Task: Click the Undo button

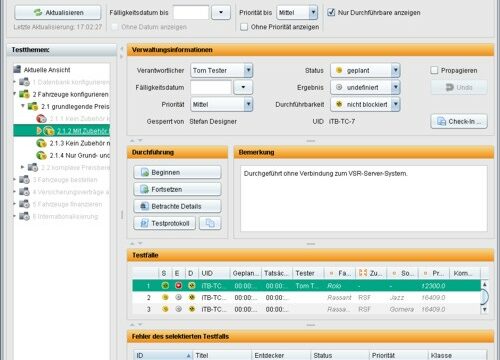Action: tap(459, 87)
